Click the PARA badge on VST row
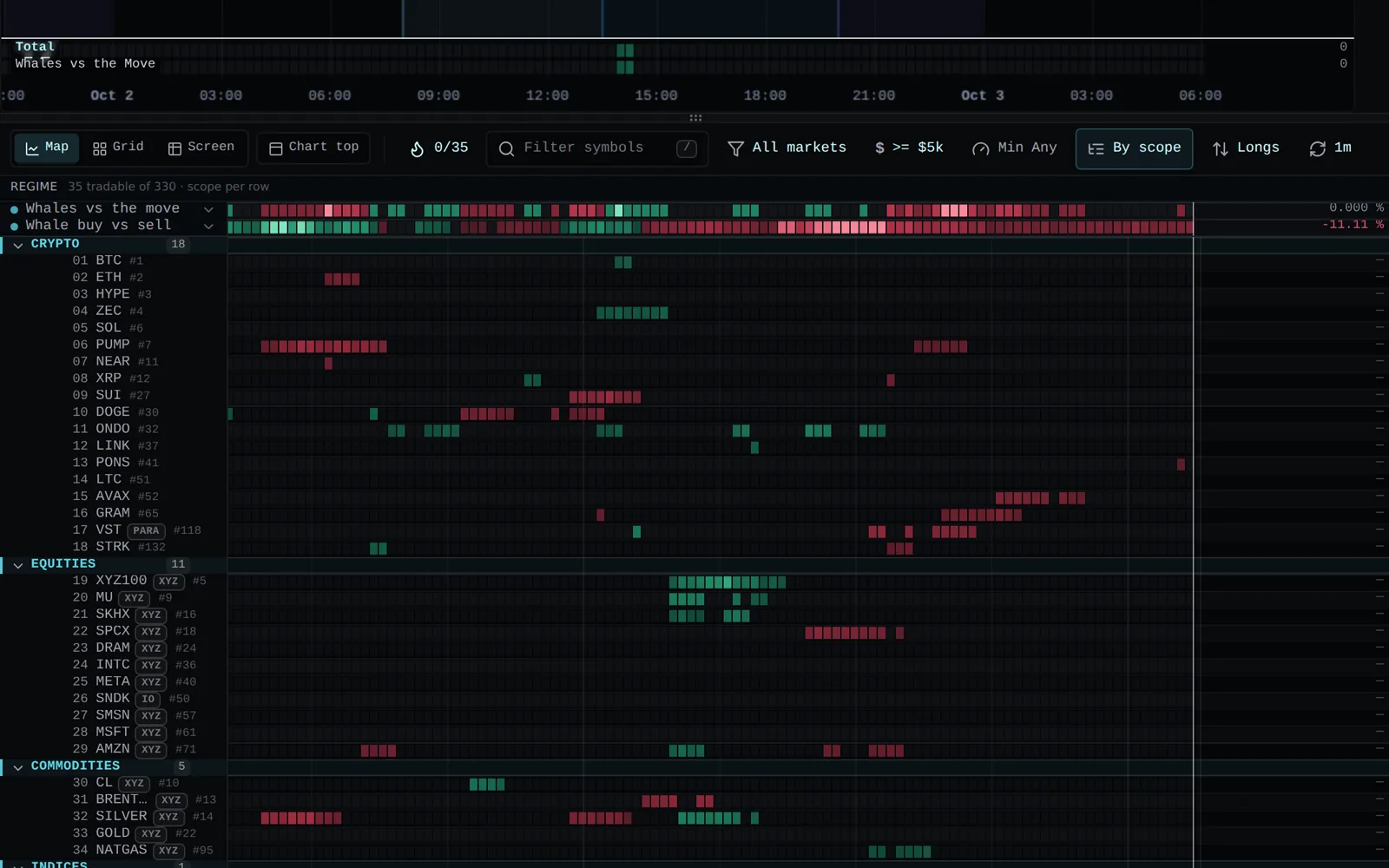This screenshot has width=1389, height=868. coord(146,530)
